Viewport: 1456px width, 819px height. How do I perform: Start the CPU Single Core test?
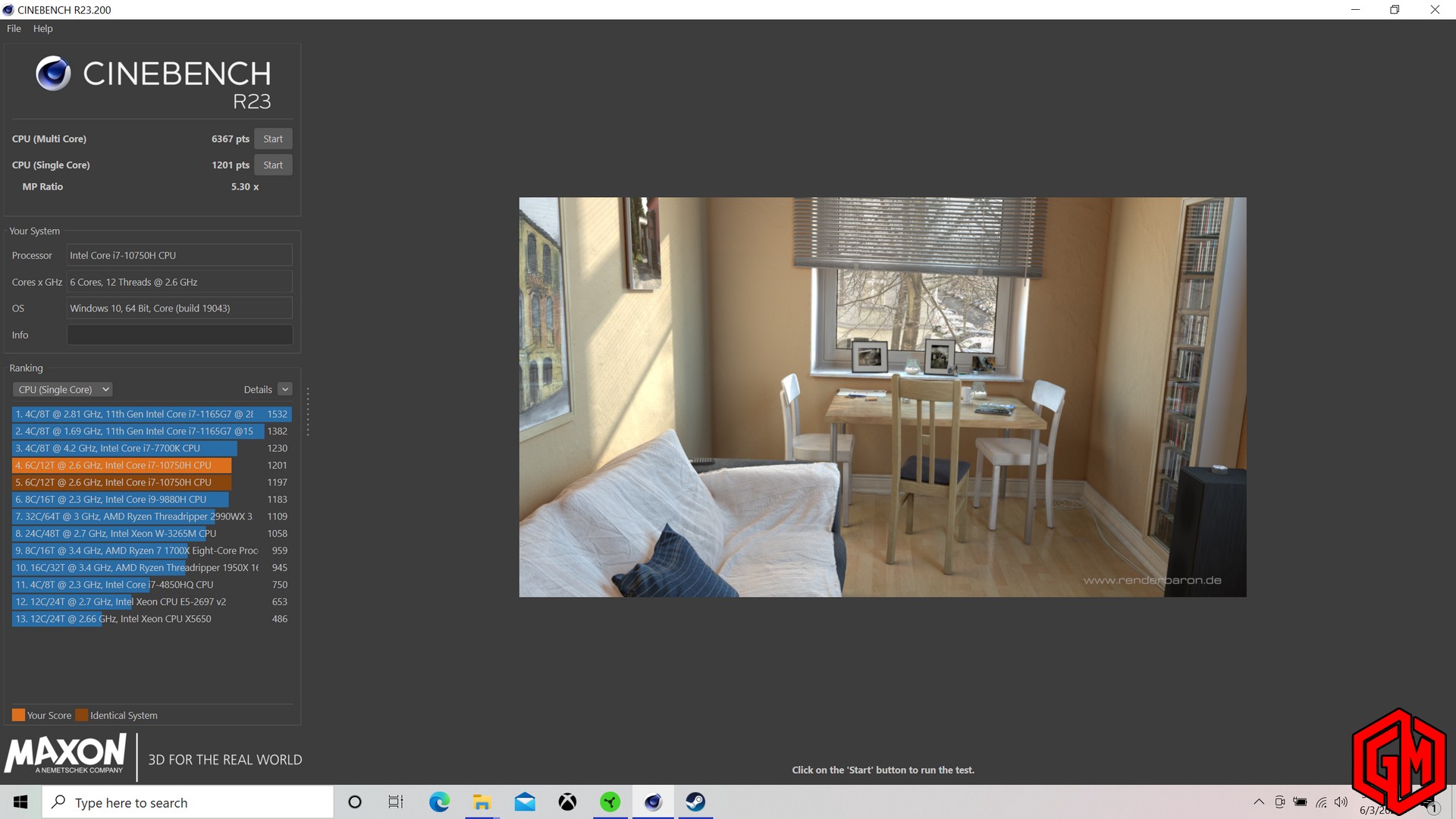(x=273, y=165)
